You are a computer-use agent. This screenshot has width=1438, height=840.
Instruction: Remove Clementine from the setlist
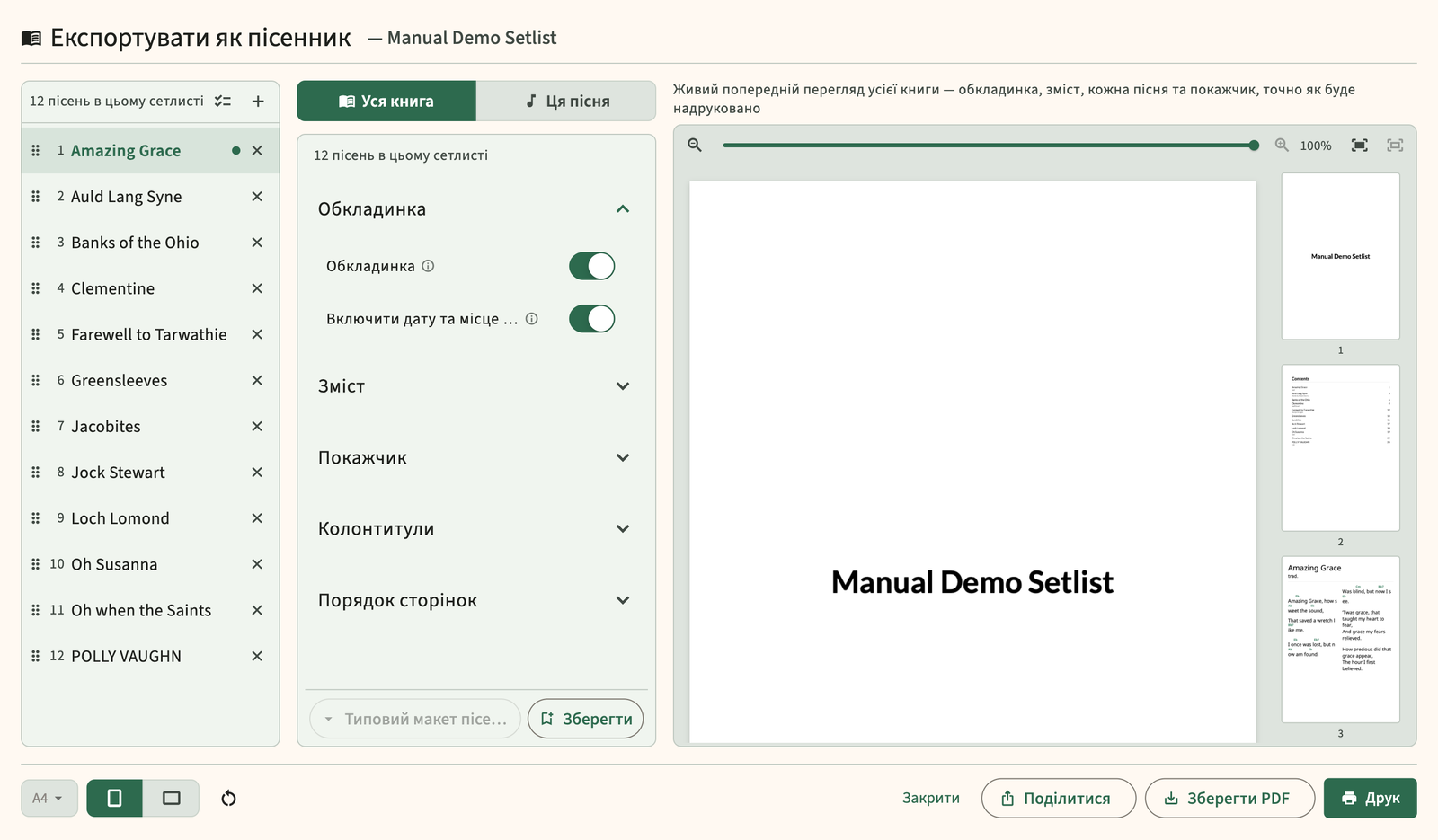tap(257, 288)
